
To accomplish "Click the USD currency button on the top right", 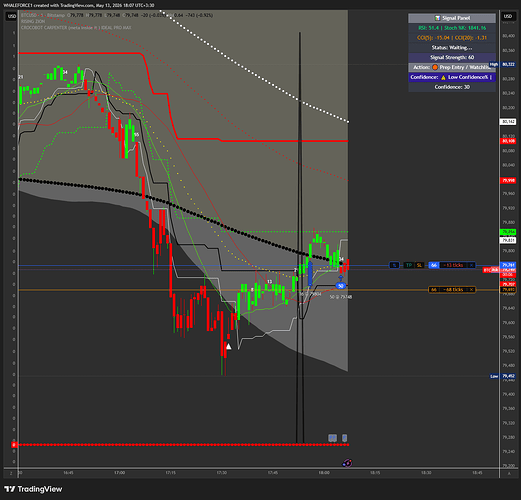I will coord(508,16).
